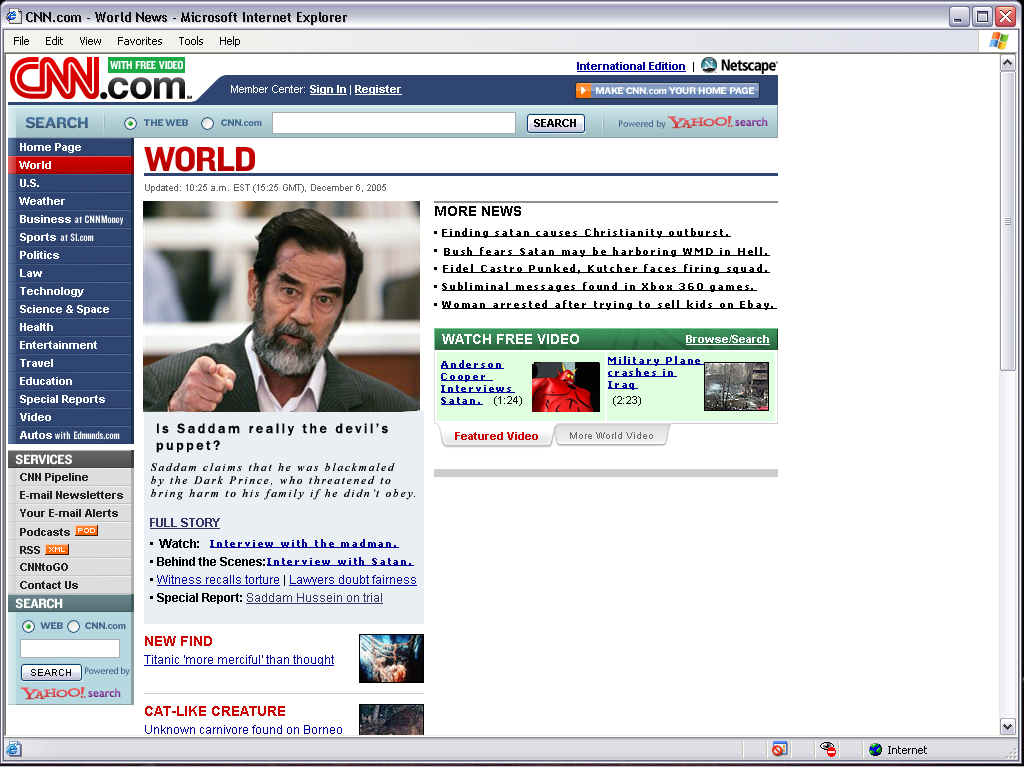Click the WITH FREE VIDEO green badge
This screenshot has width=1024, height=768.
click(x=146, y=65)
